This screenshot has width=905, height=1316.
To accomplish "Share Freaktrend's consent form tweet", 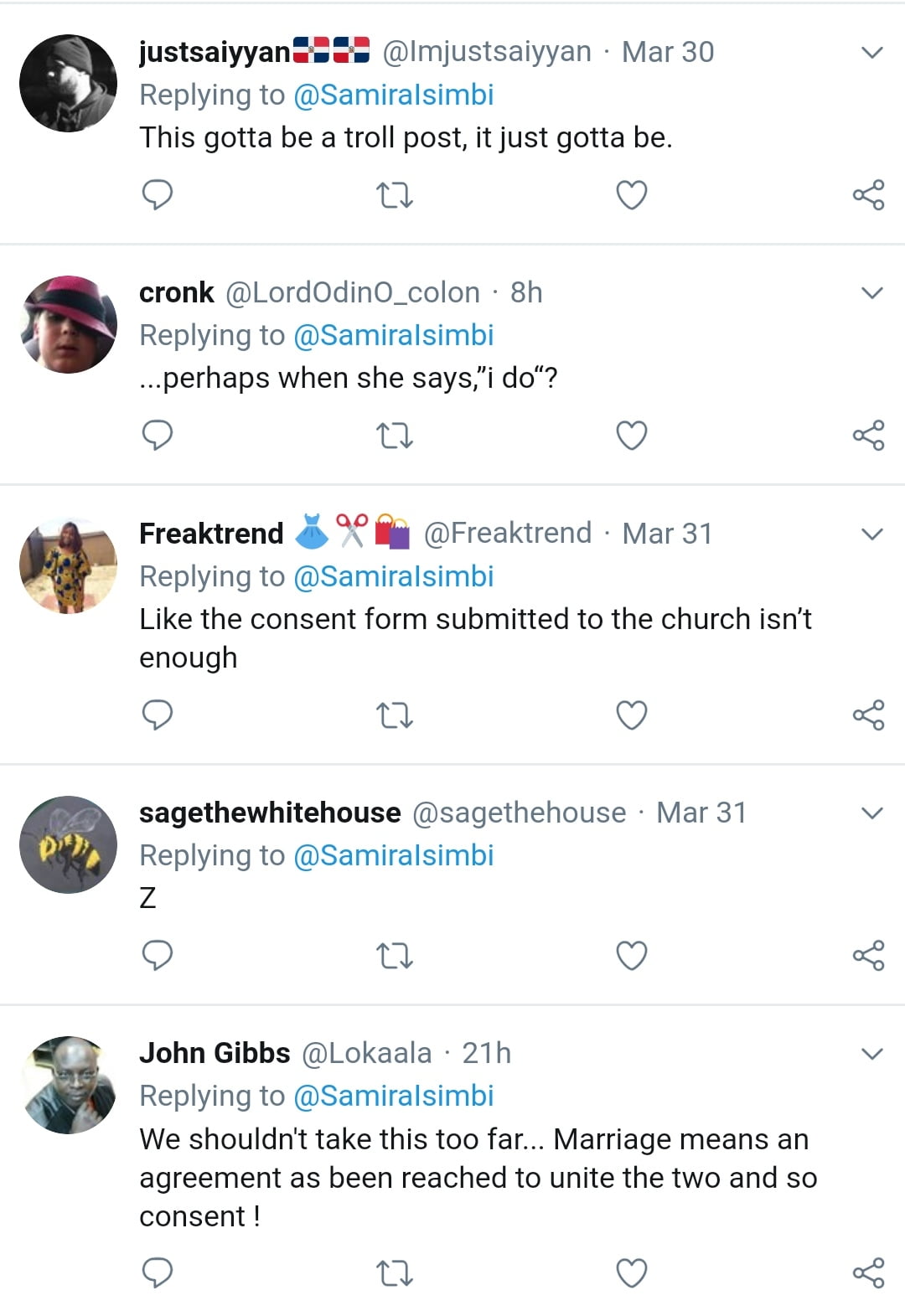I will pyautogui.click(x=868, y=715).
